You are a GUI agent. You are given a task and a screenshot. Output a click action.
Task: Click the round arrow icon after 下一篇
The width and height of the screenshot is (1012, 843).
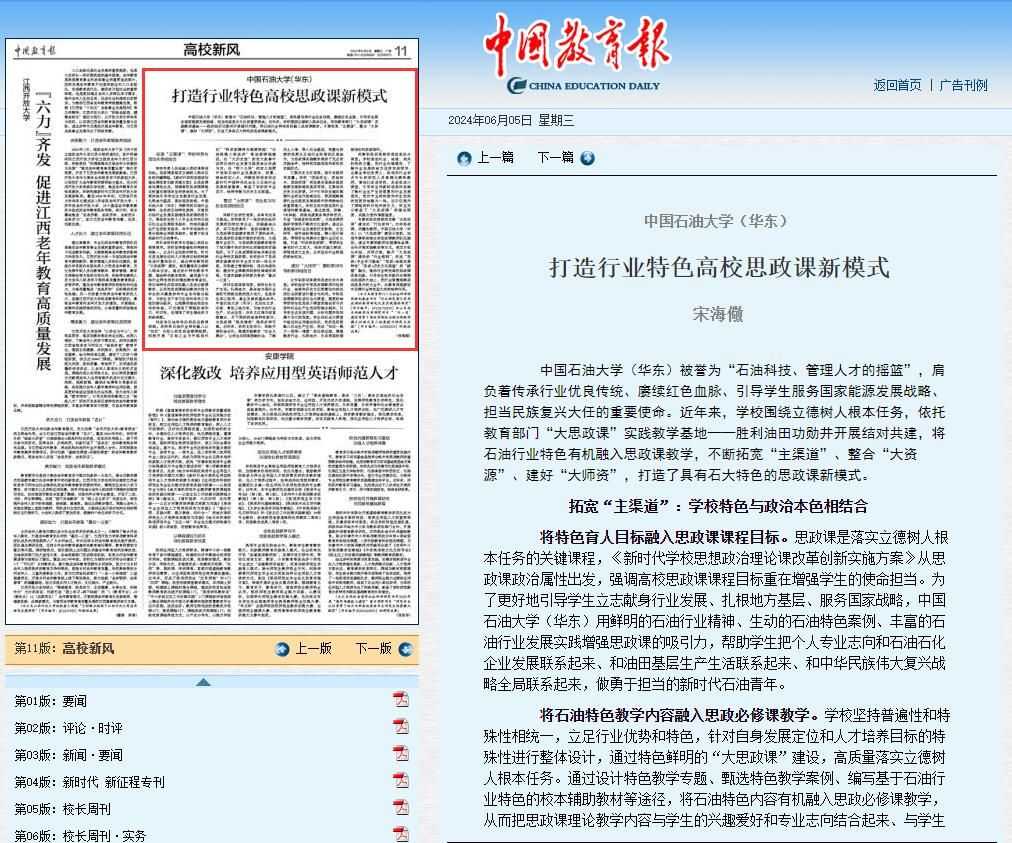click(587, 158)
